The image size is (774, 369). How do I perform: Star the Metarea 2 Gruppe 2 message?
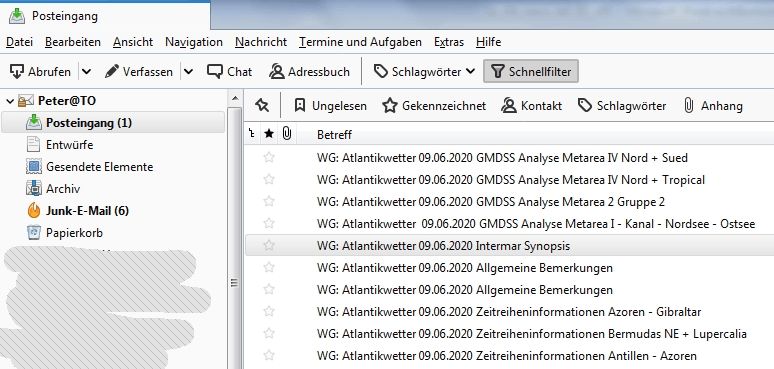(269, 201)
